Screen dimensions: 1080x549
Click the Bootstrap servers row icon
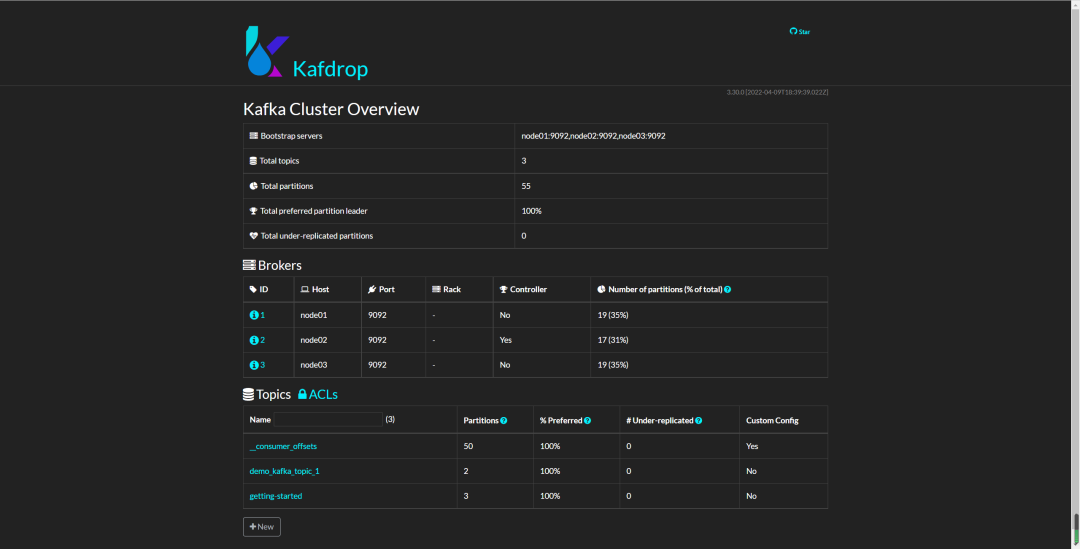(253, 136)
